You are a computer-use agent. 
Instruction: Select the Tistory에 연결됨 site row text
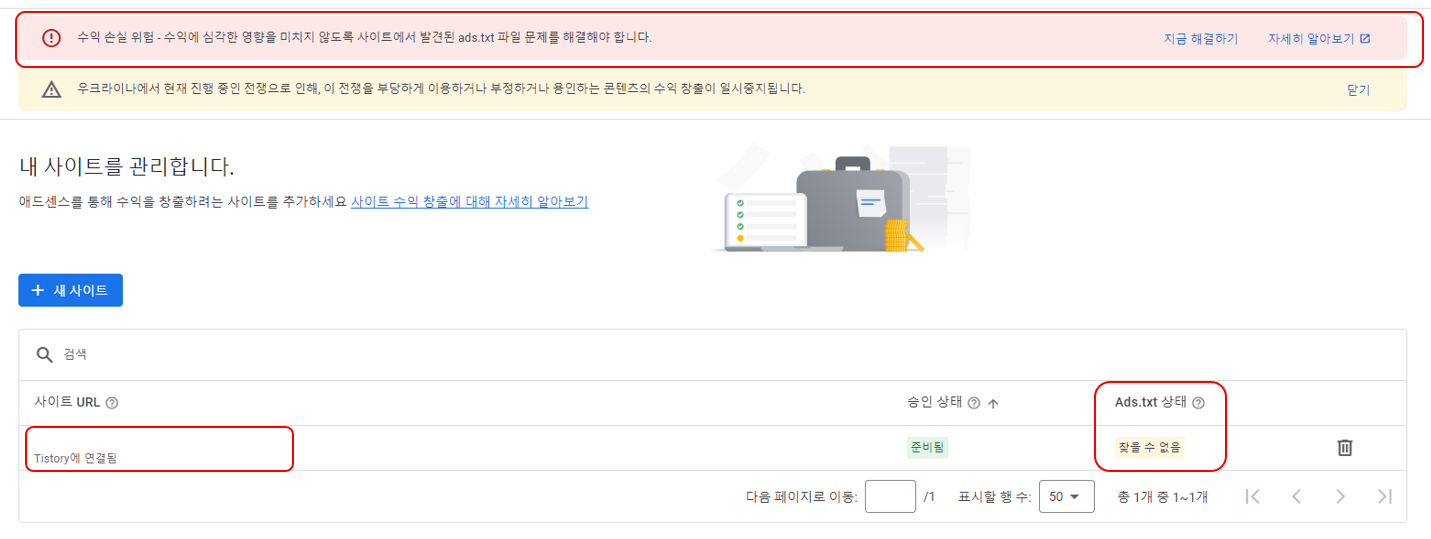click(x=76, y=458)
